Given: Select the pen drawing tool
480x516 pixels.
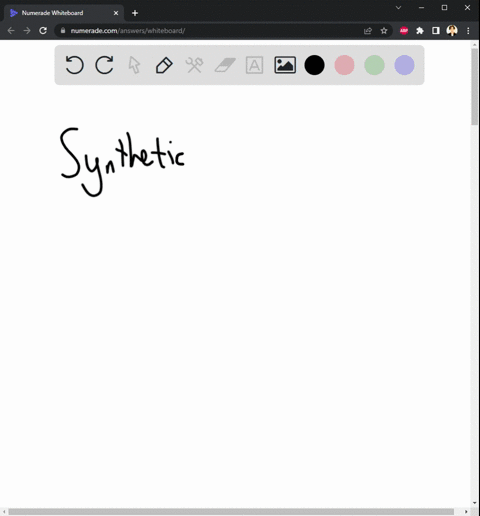Looking at the screenshot, I should tap(164, 65).
